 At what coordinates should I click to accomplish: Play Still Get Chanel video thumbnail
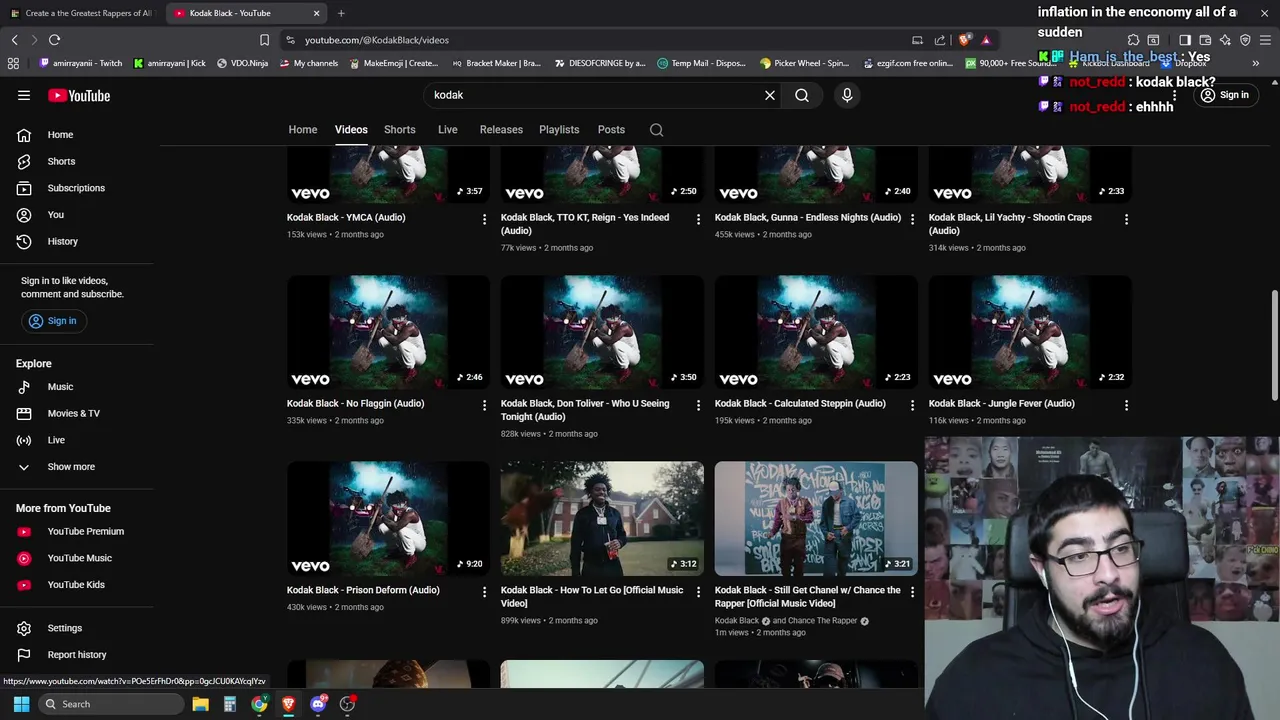click(x=816, y=518)
